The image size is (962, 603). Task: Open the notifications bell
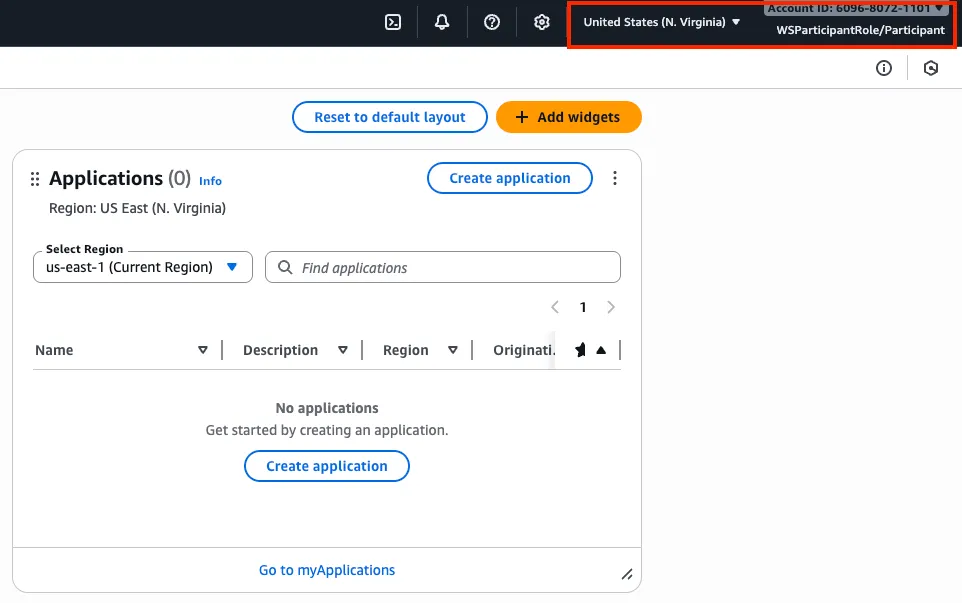[x=442, y=22]
